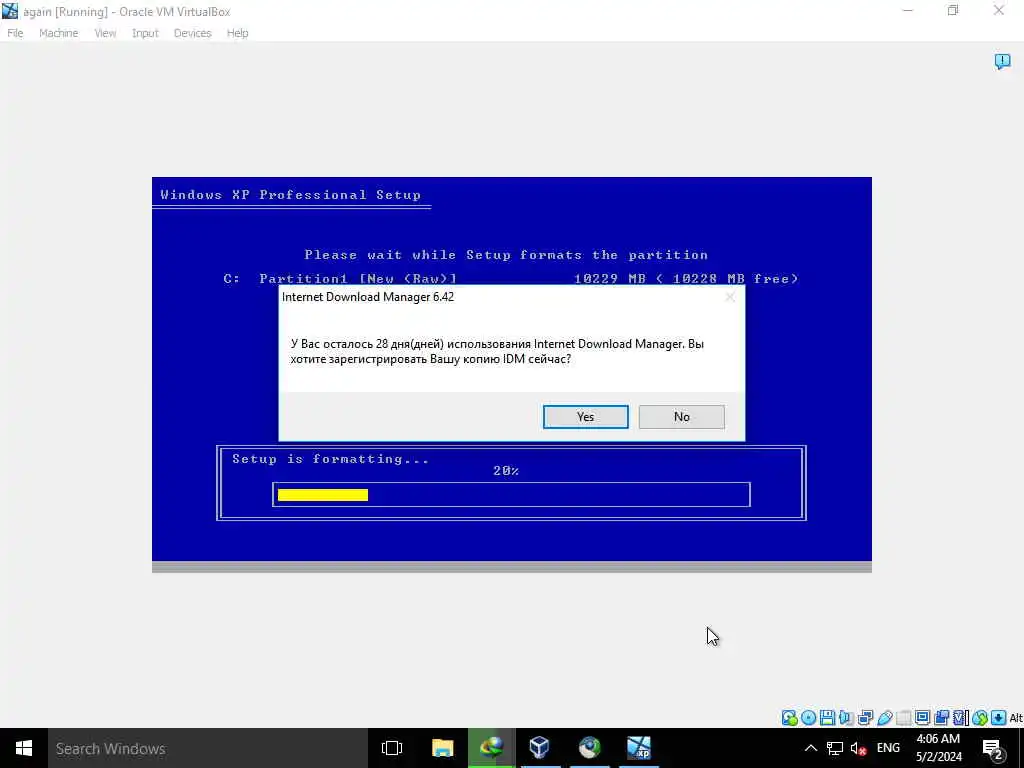Open the VirtualBox notification center icon
1024x768 pixels.
pyautogui.click(x=1002, y=61)
